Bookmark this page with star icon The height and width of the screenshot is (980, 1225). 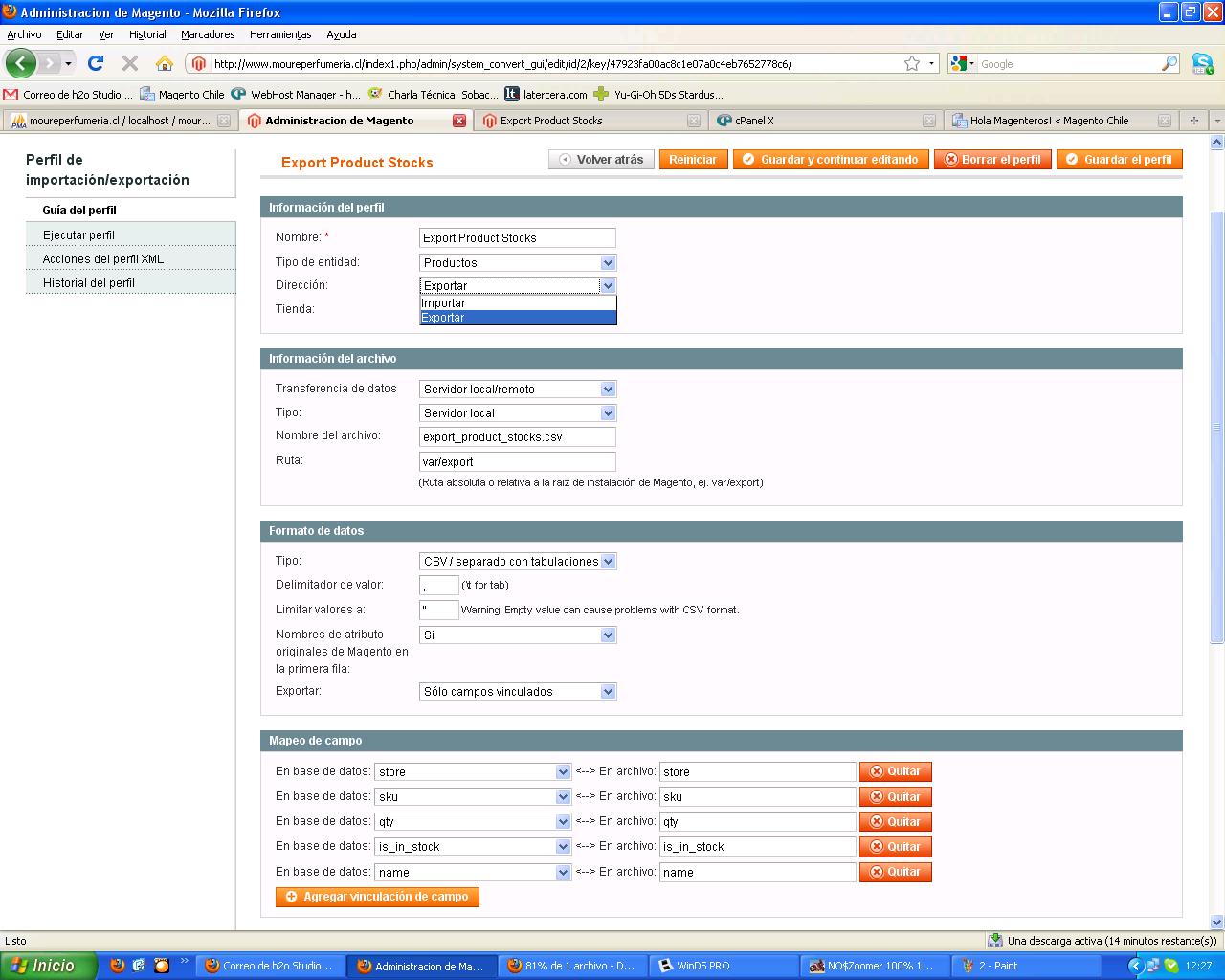[912, 63]
